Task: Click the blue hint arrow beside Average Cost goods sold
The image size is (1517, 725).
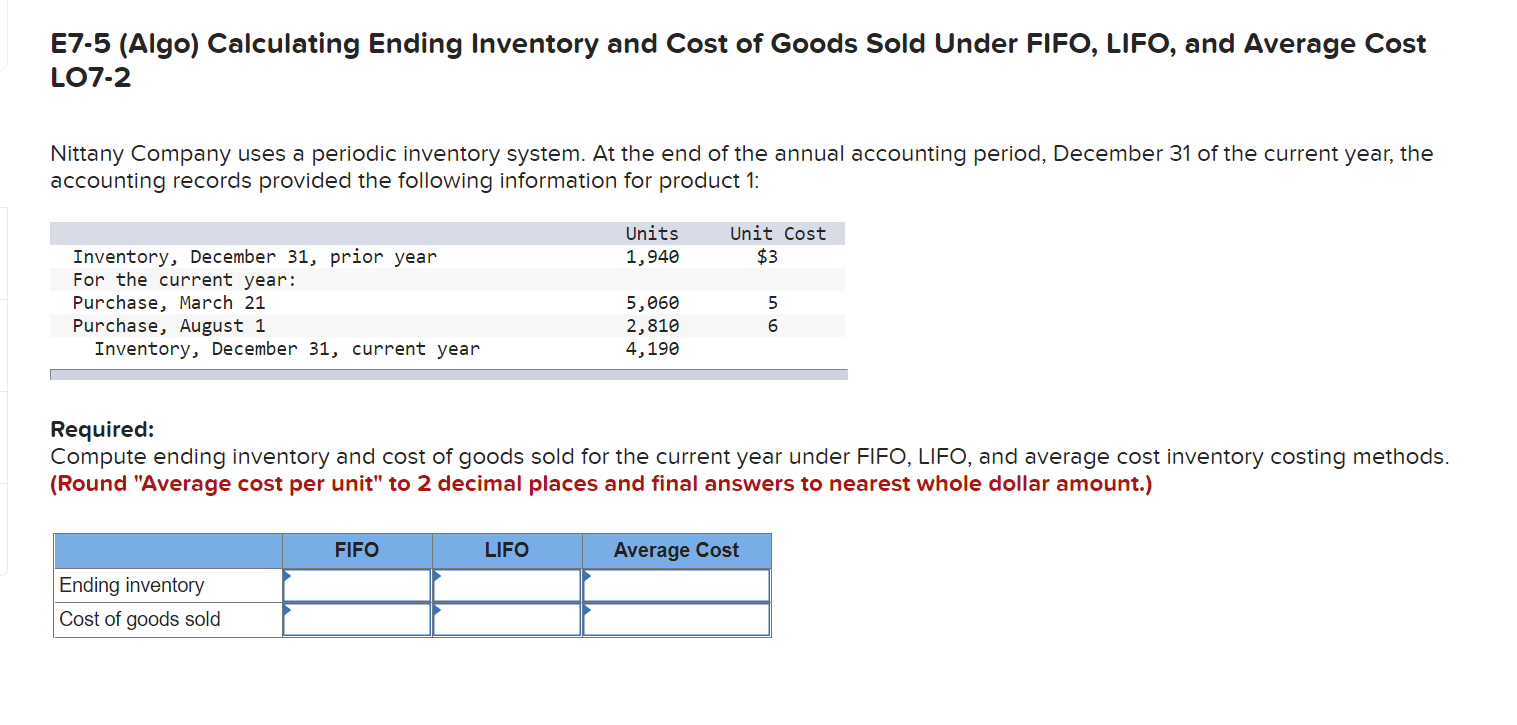Action: (x=588, y=611)
